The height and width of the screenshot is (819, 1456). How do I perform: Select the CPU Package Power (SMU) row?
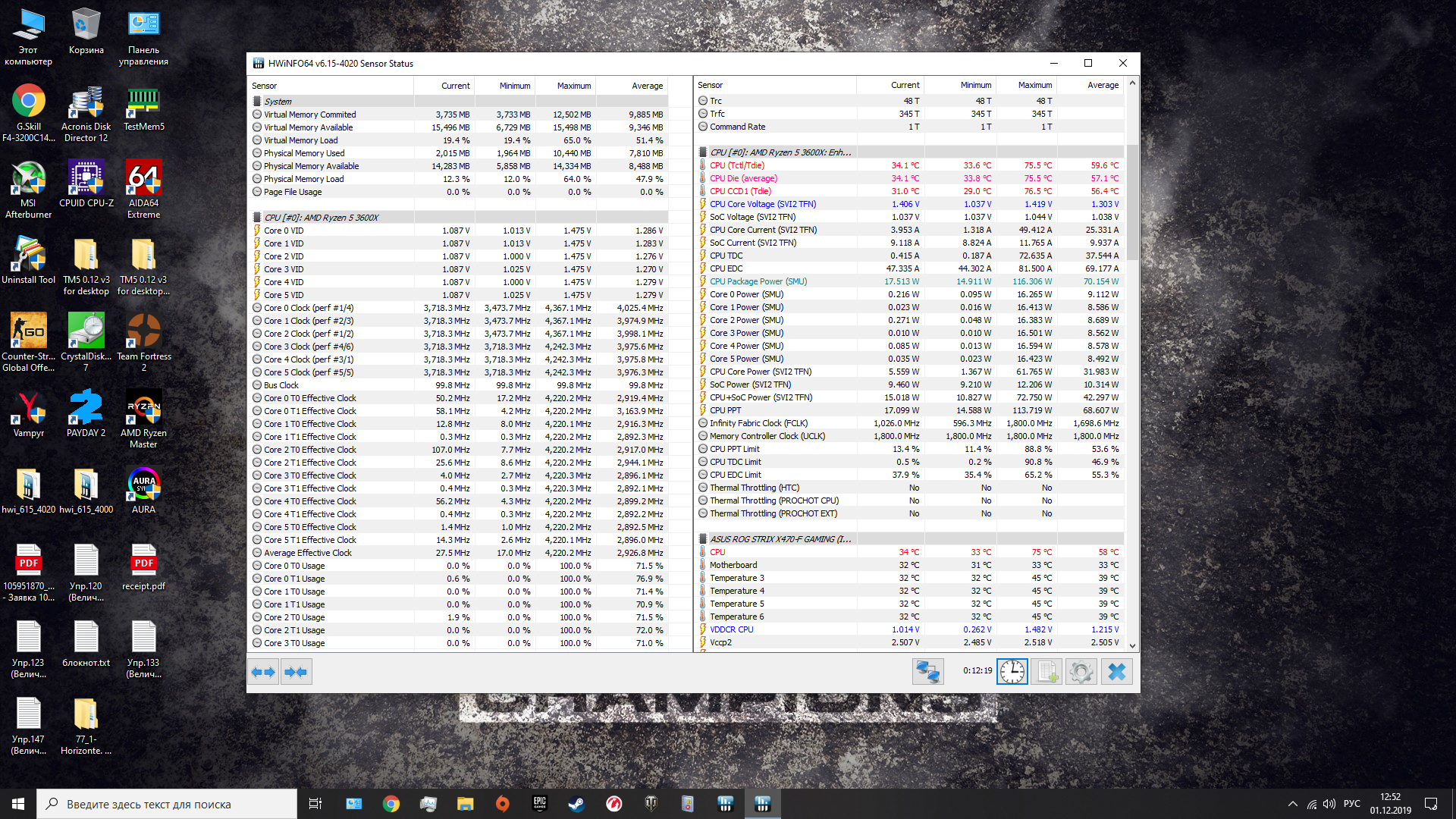coord(758,281)
